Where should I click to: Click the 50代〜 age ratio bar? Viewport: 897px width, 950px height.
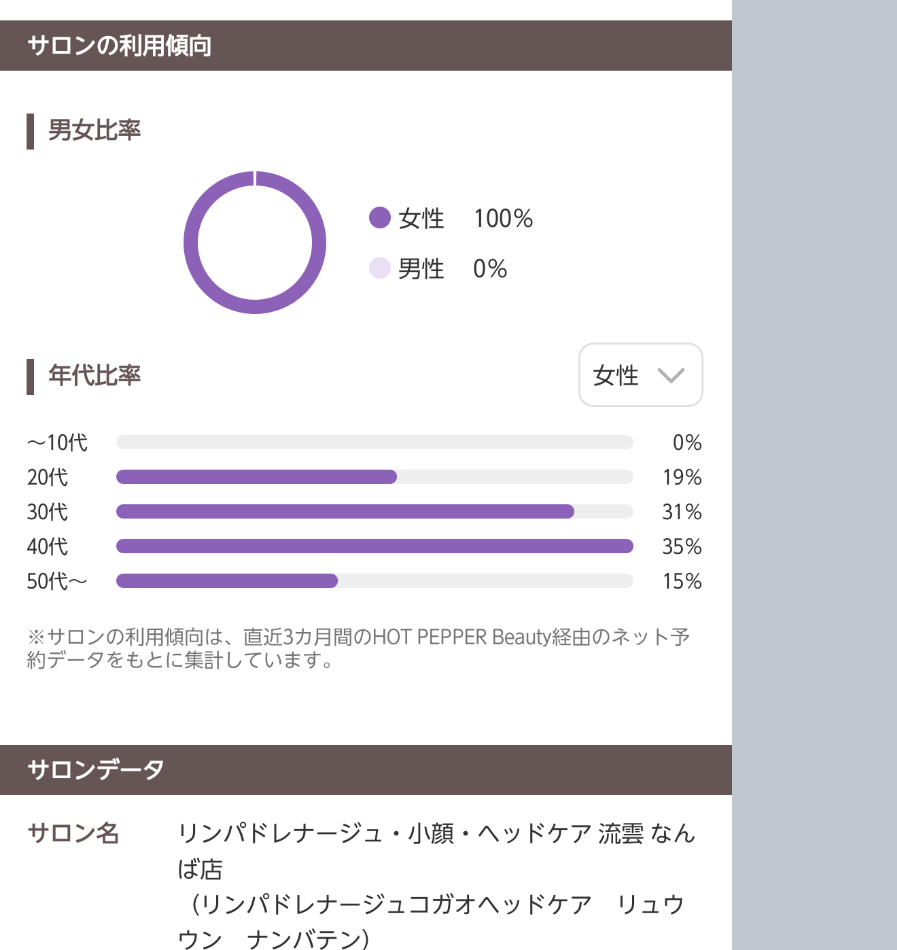227,581
